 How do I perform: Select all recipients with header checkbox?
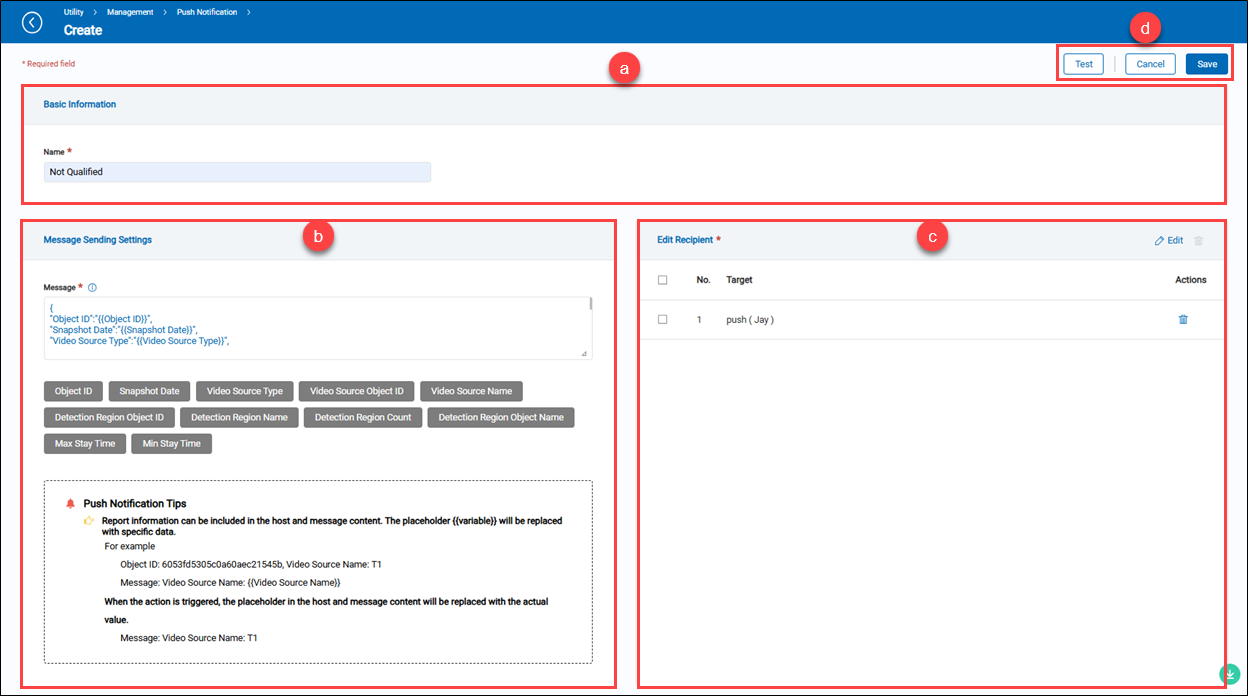point(663,280)
